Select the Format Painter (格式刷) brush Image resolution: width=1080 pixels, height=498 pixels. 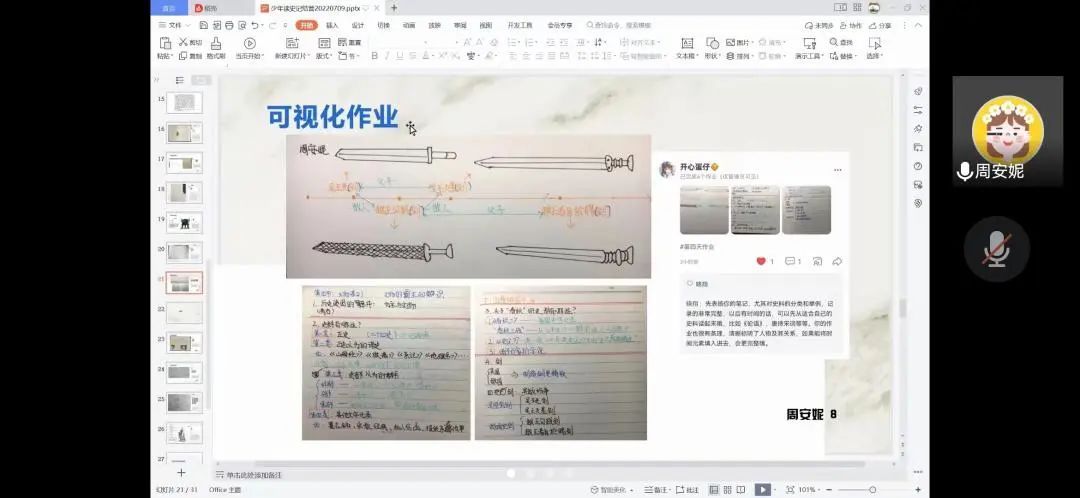point(216,43)
